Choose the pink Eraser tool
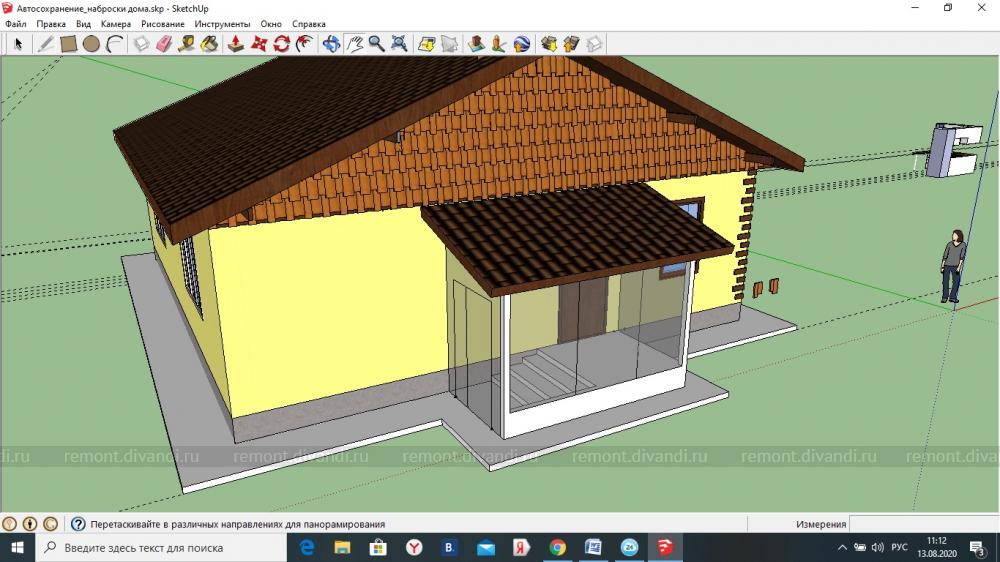1000x562 pixels. [164, 43]
